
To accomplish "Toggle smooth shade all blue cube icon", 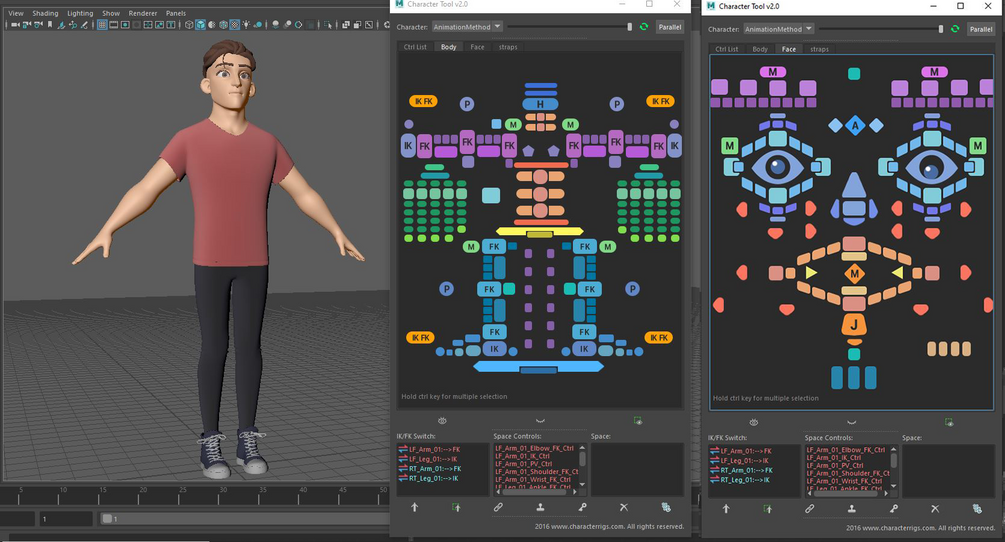I will [x=200, y=25].
